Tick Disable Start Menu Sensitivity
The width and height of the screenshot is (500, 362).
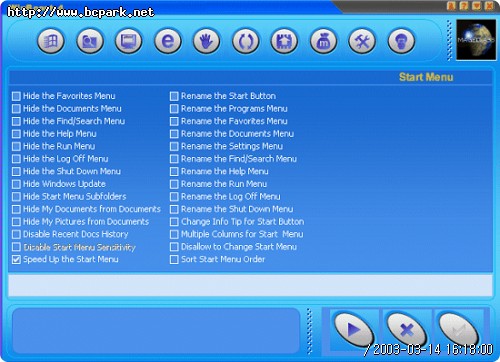16,247
